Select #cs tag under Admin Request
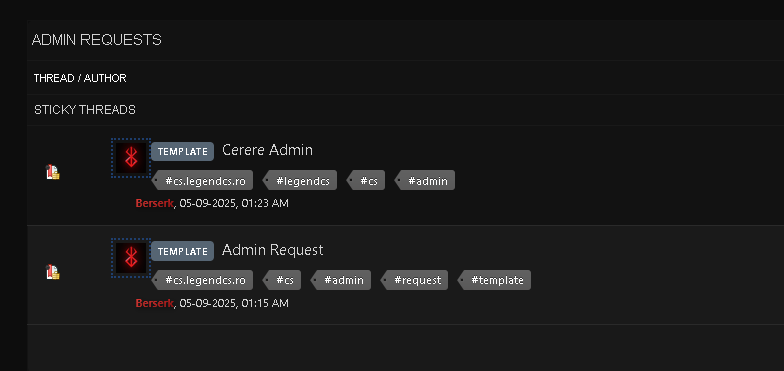 282,280
